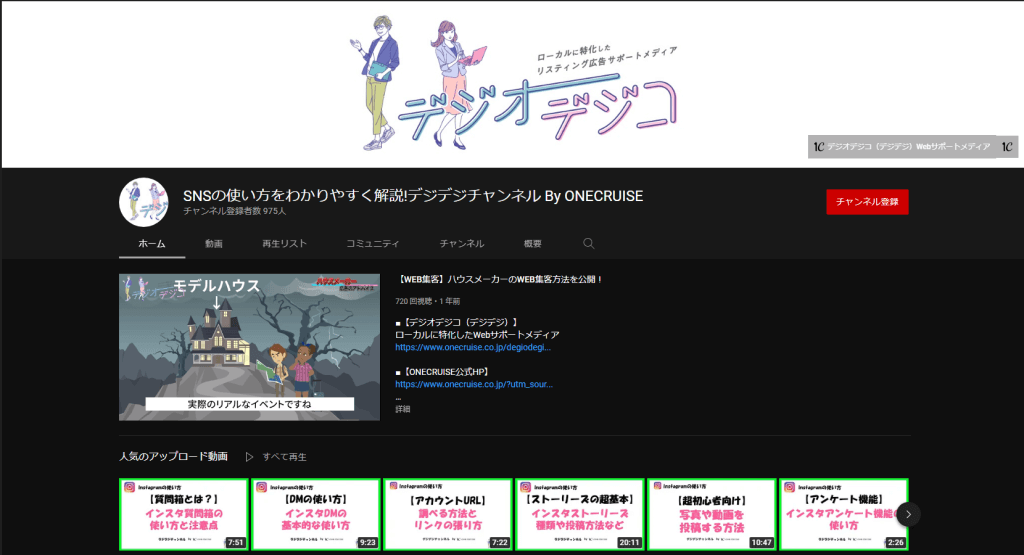Open the DMの使い方 video thumbnail
1024x555 pixels.
[316, 515]
